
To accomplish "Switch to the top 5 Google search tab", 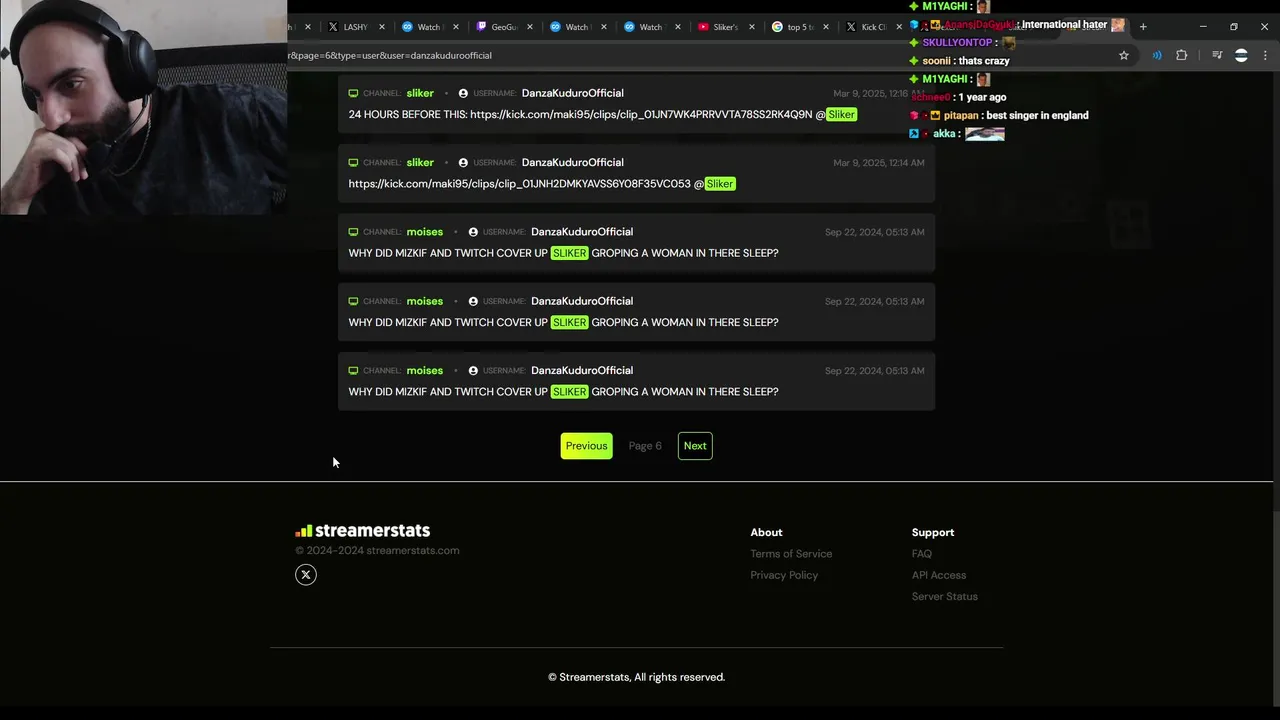I will (799, 27).
